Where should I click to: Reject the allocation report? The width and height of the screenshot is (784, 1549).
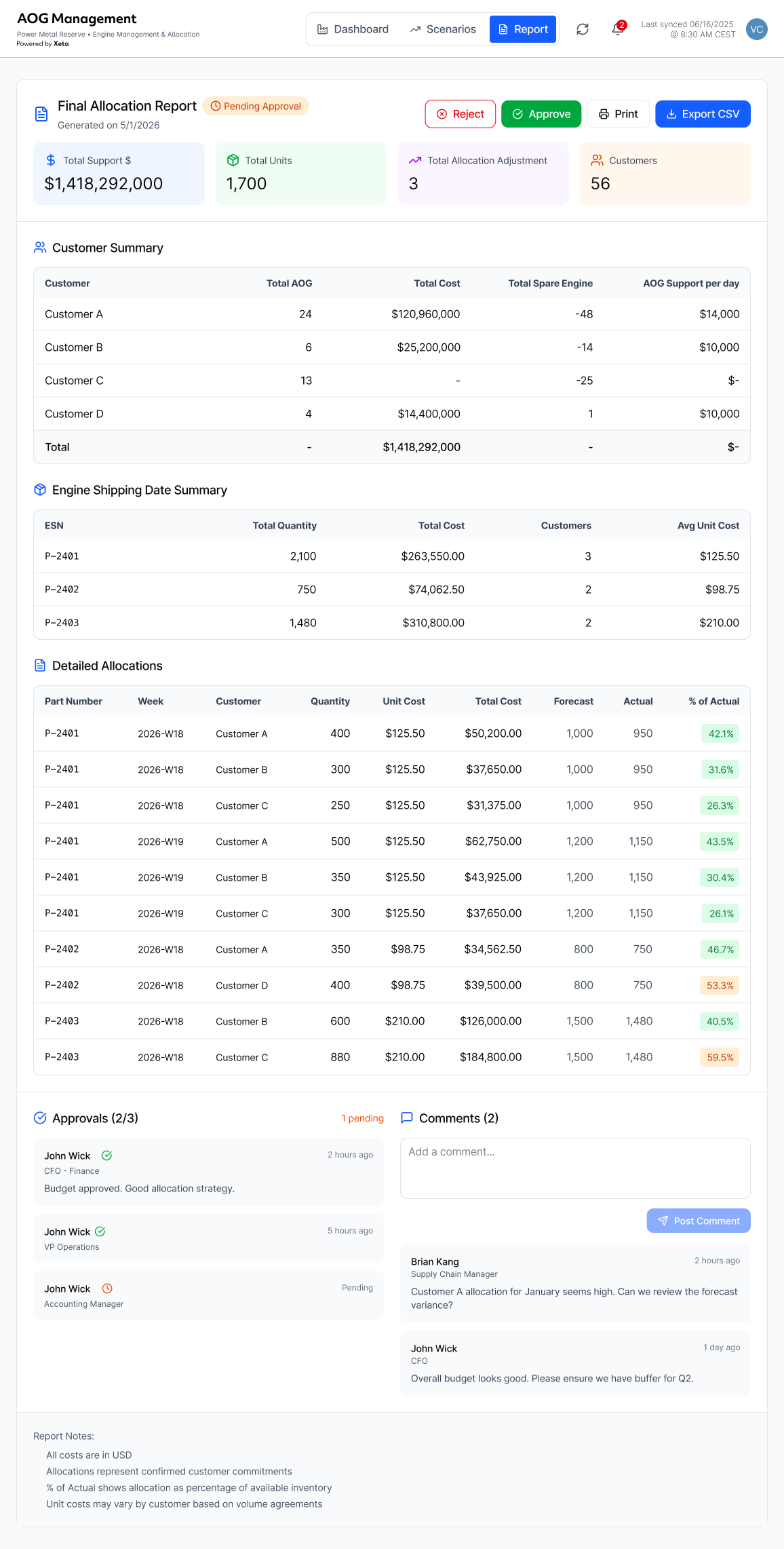460,114
